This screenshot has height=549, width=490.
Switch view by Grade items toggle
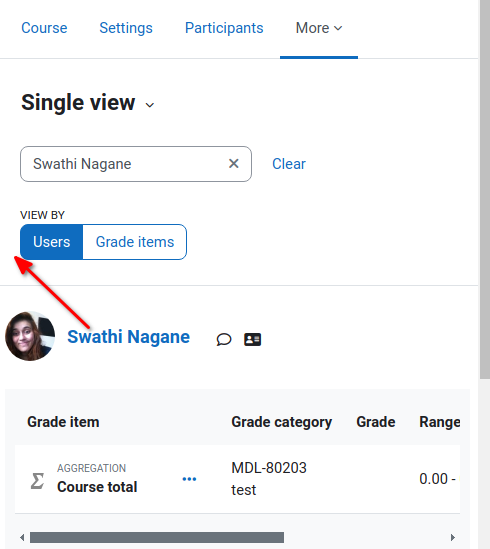(135, 242)
